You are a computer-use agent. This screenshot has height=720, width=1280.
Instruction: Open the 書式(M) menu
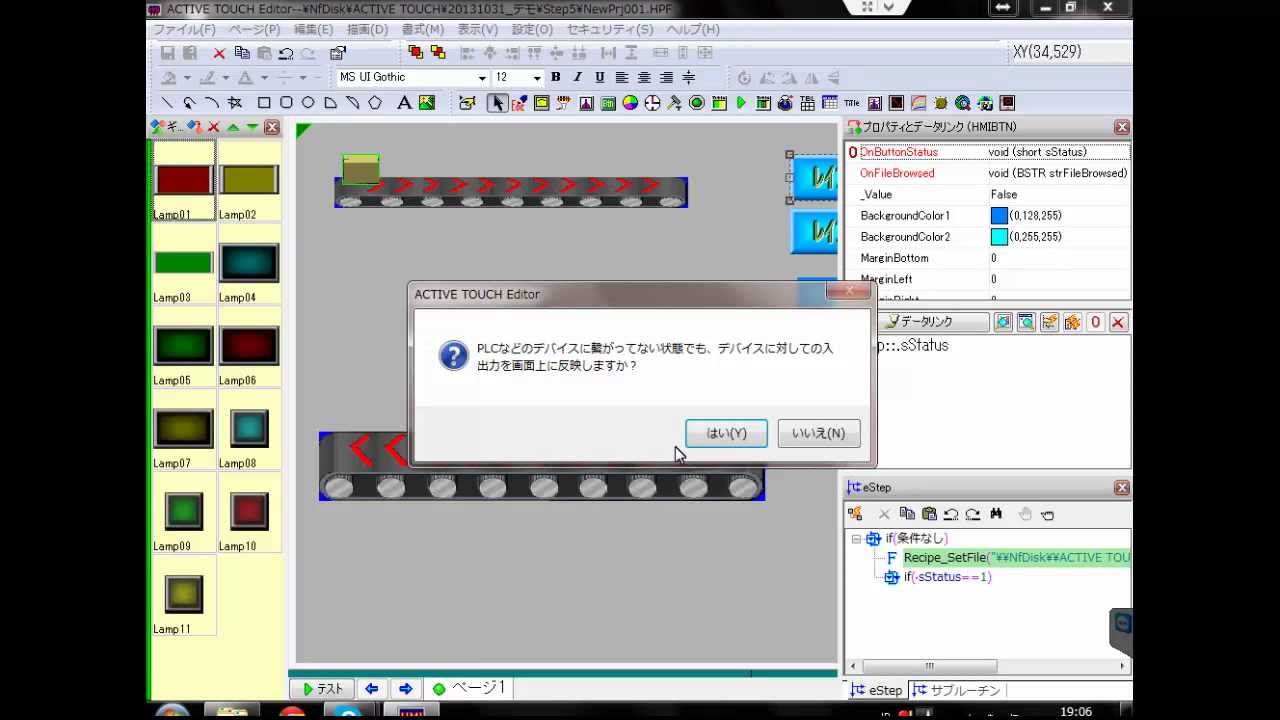422,30
